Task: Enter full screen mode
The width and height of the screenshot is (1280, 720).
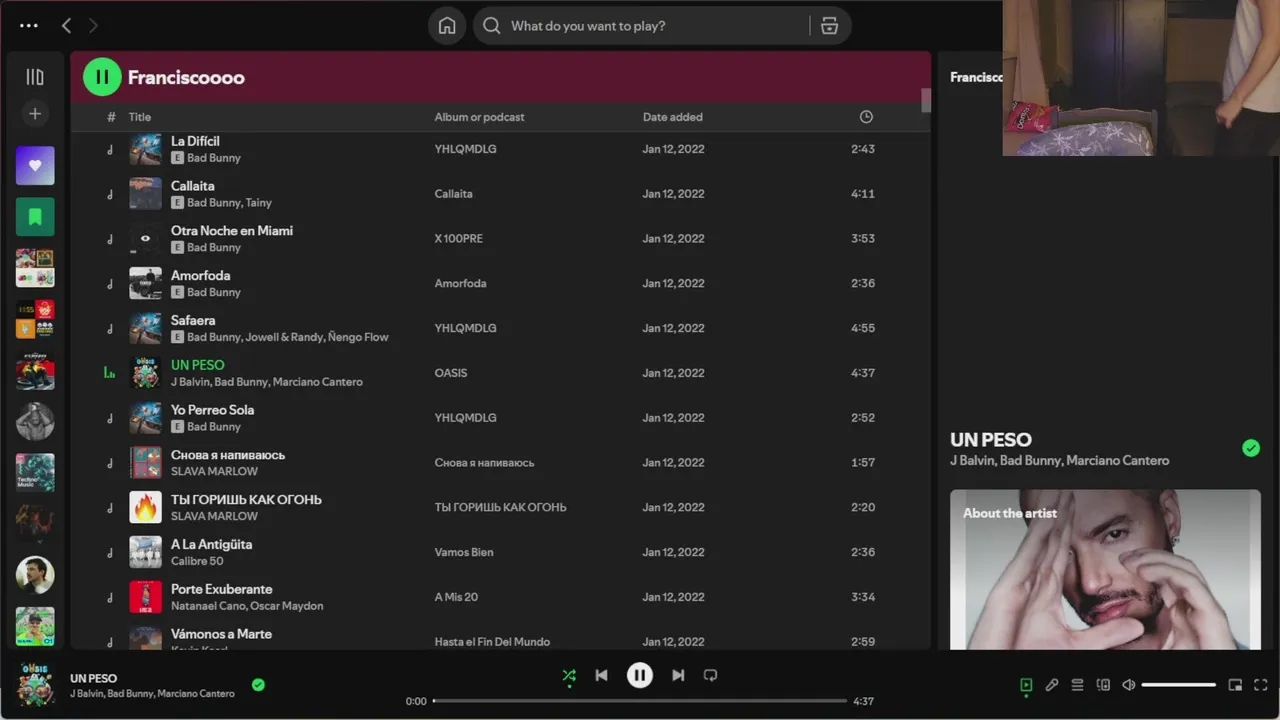Action: [x=1261, y=685]
